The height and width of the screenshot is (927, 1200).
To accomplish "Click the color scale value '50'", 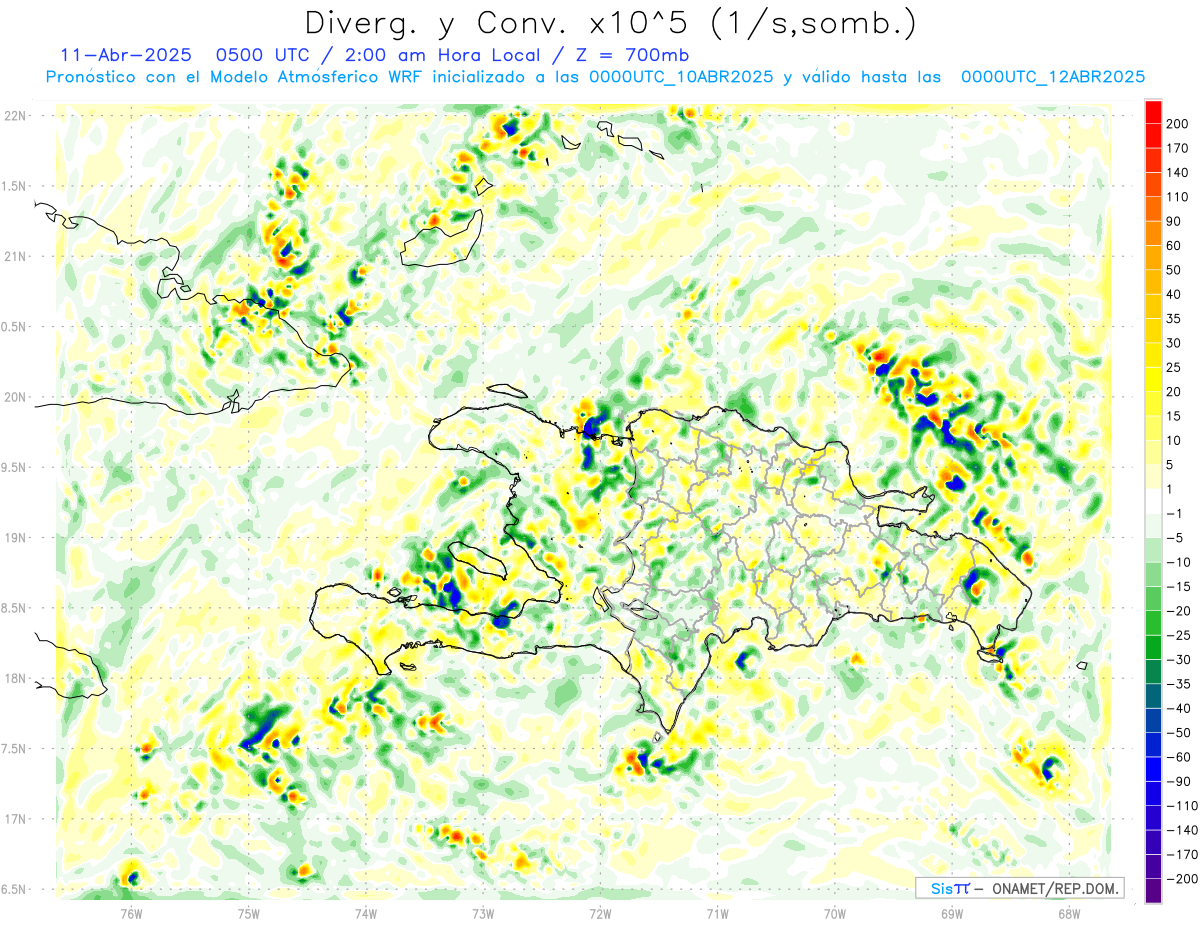I will coord(1175,270).
